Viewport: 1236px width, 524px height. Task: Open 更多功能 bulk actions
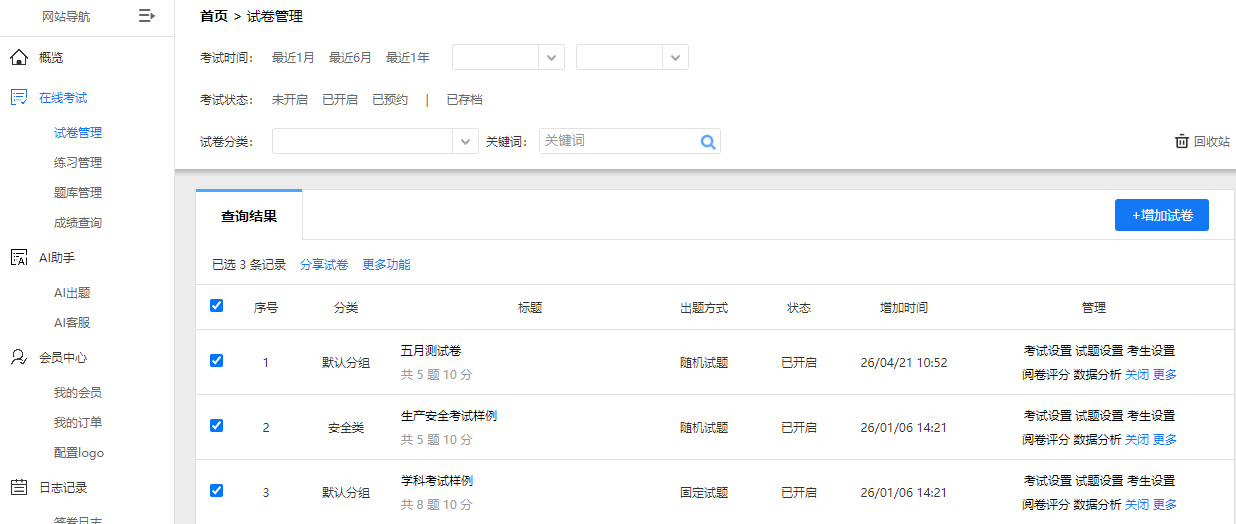tap(386, 265)
